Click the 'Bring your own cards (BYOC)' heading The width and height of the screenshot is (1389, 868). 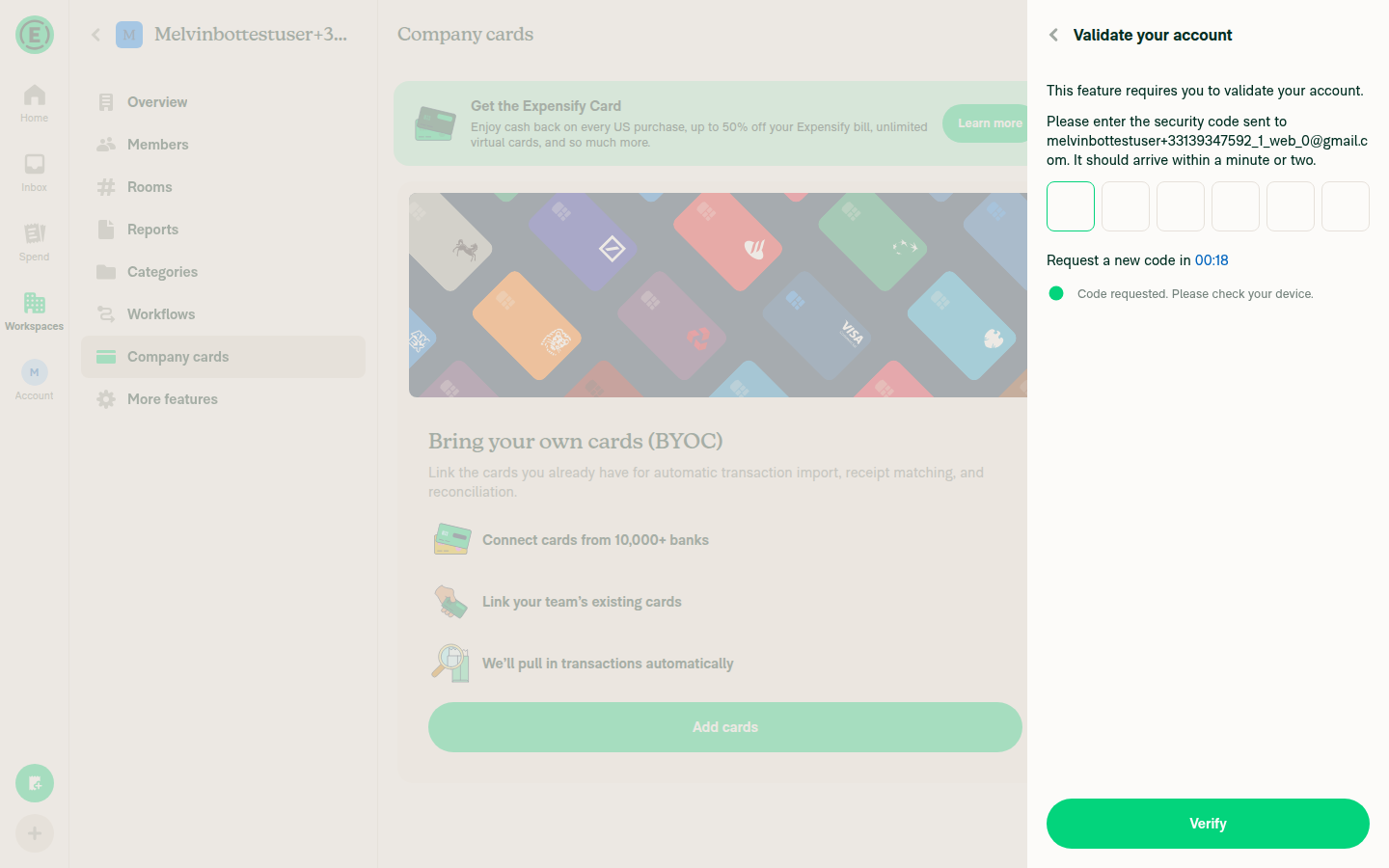pyautogui.click(x=576, y=441)
